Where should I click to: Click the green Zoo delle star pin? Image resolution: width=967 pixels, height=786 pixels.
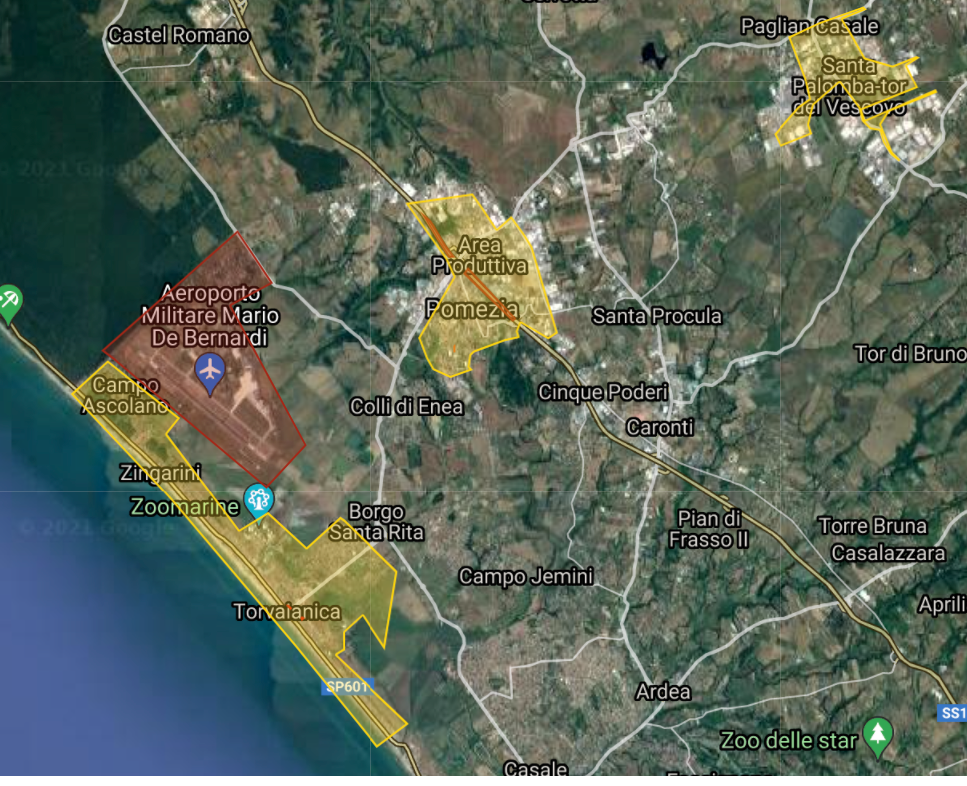tap(878, 735)
